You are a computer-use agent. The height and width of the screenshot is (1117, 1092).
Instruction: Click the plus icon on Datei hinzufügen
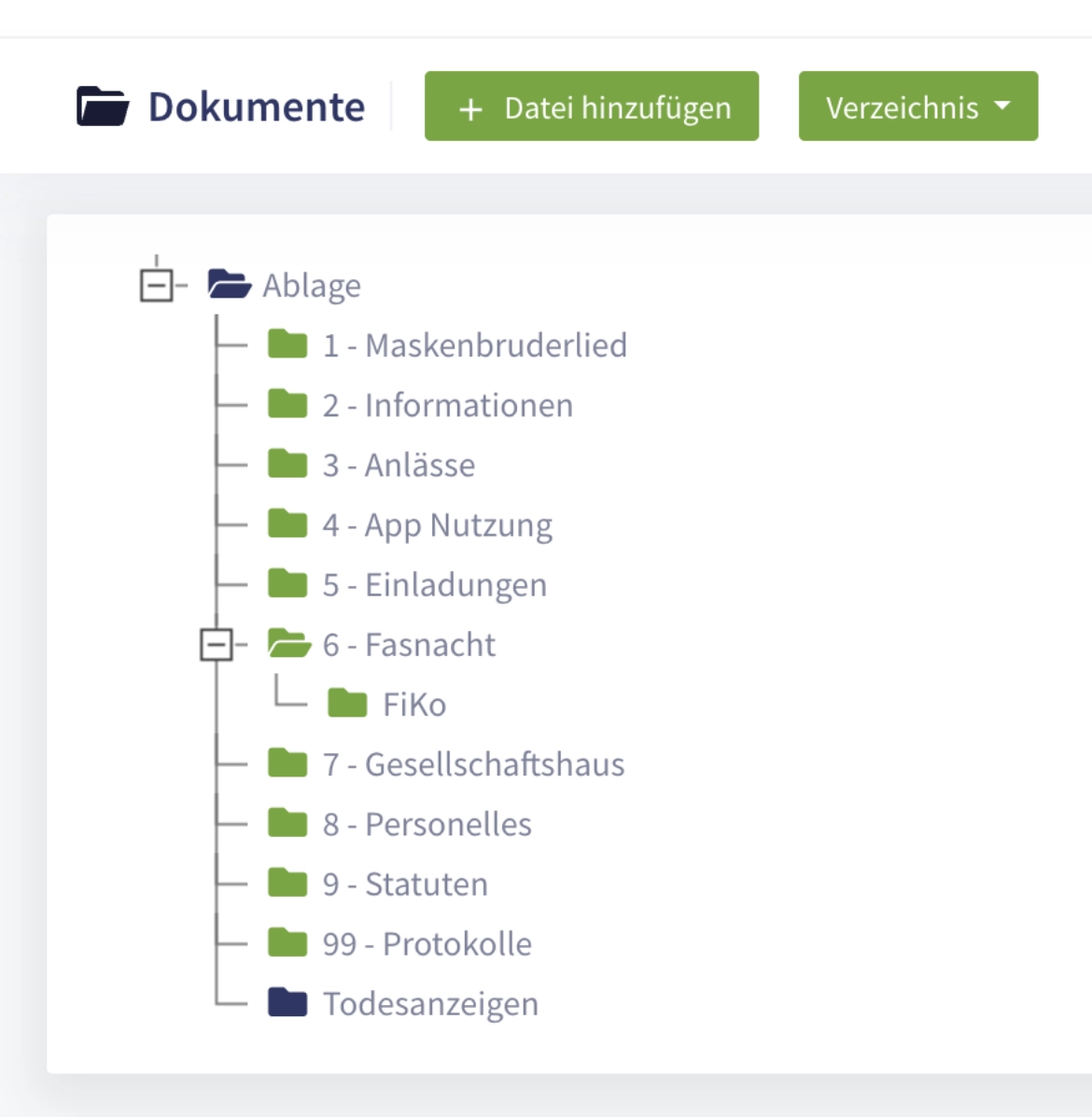coord(469,106)
